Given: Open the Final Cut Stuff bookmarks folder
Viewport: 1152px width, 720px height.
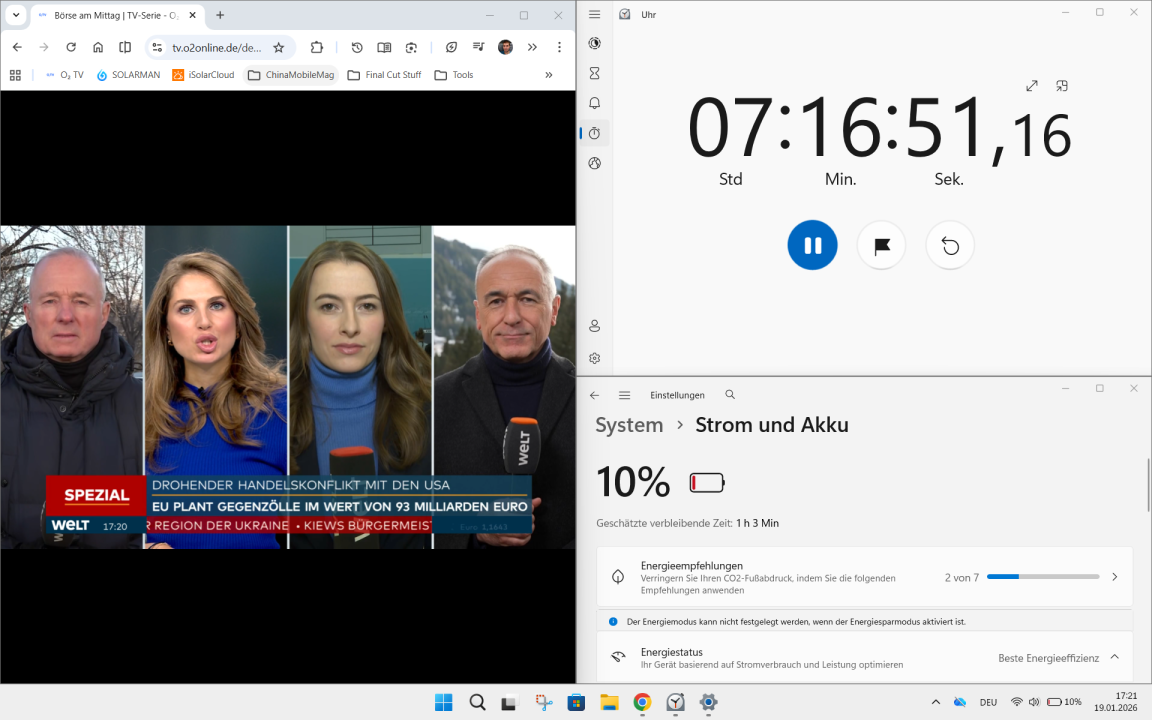Looking at the screenshot, I should click(384, 74).
